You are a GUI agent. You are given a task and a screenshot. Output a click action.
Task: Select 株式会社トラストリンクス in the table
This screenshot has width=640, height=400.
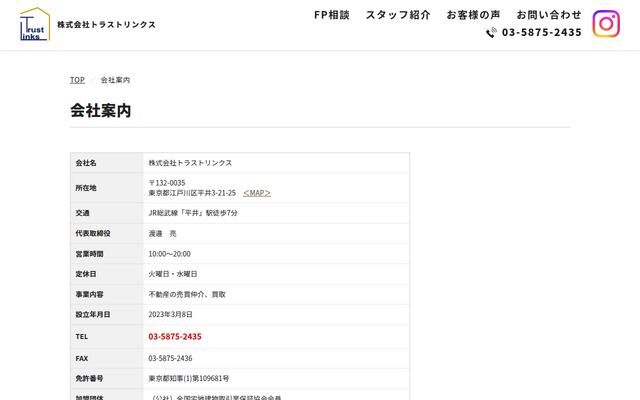point(190,163)
